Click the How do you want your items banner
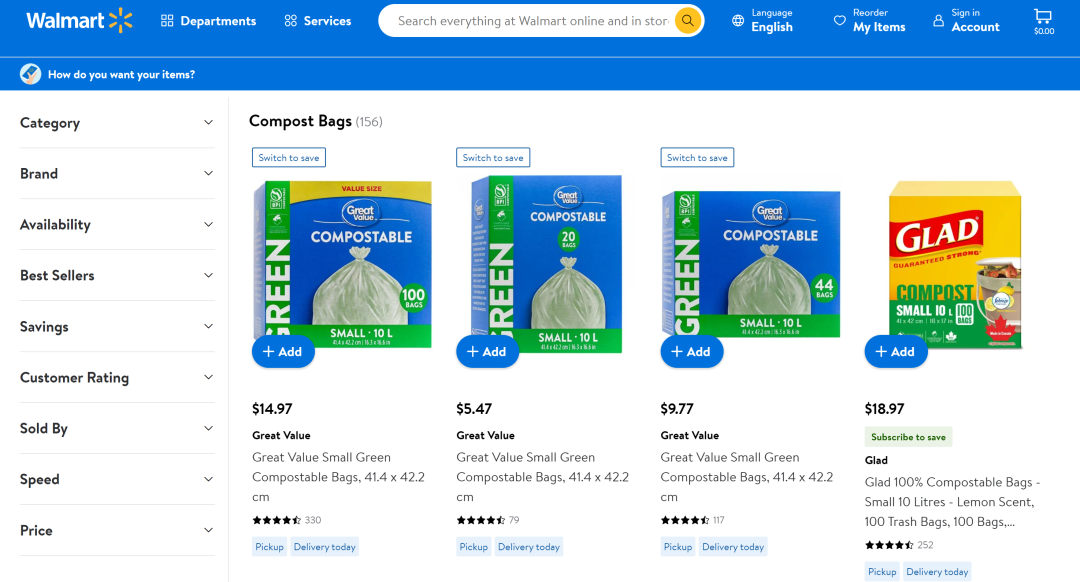The width and height of the screenshot is (1080, 582). (121, 74)
